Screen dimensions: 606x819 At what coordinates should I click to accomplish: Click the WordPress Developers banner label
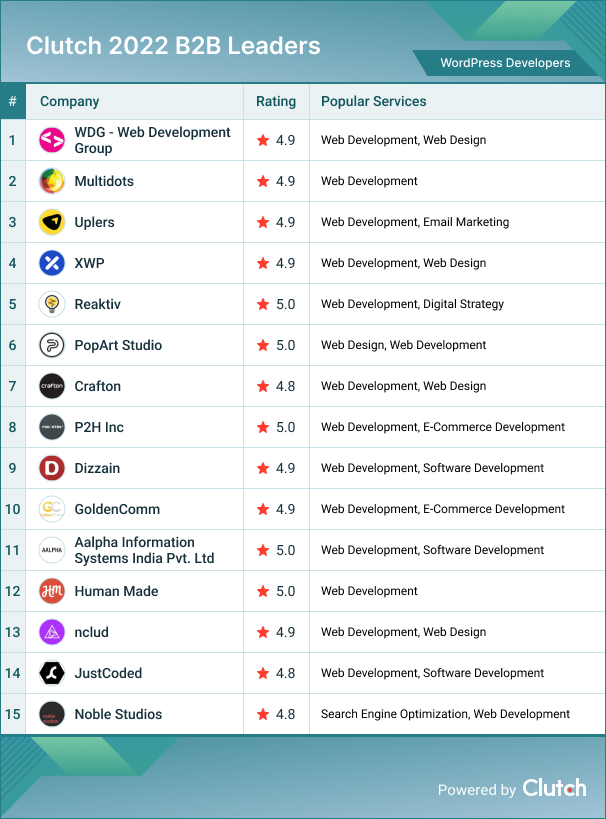click(x=505, y=63)
